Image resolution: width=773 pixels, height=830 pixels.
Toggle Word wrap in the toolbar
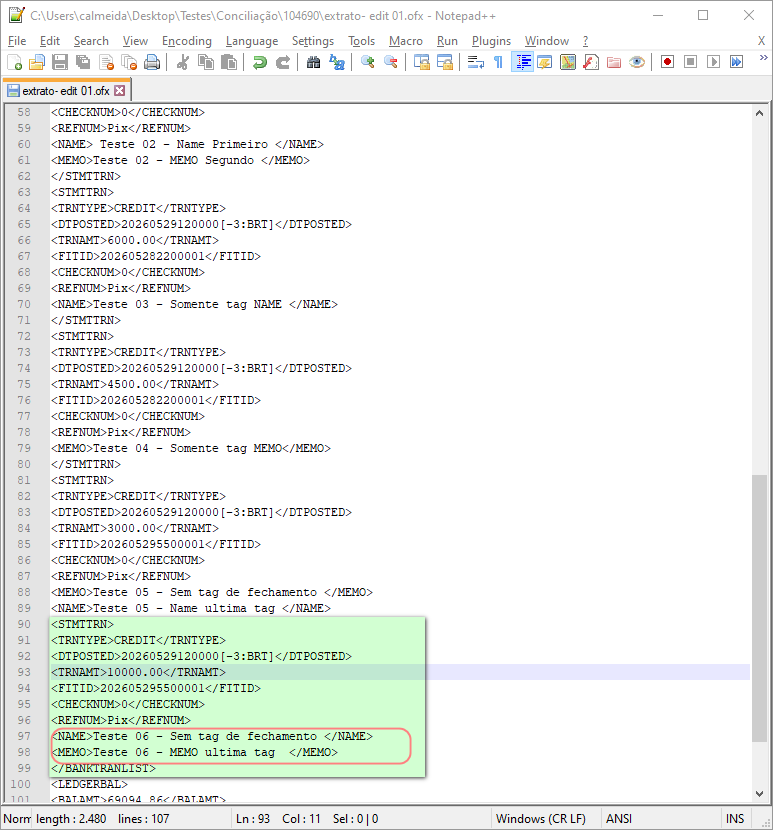coord(475,62)
